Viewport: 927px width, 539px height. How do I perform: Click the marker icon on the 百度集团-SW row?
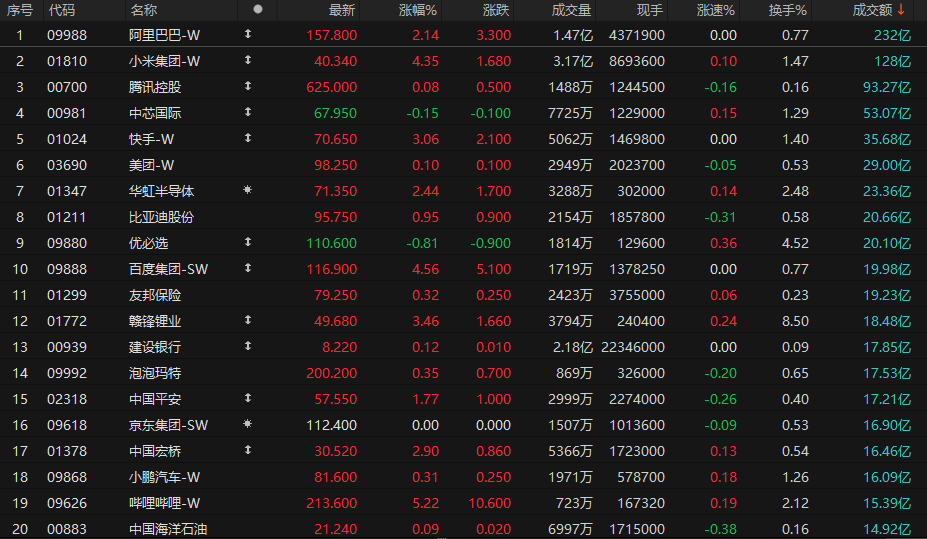point(248,268)
